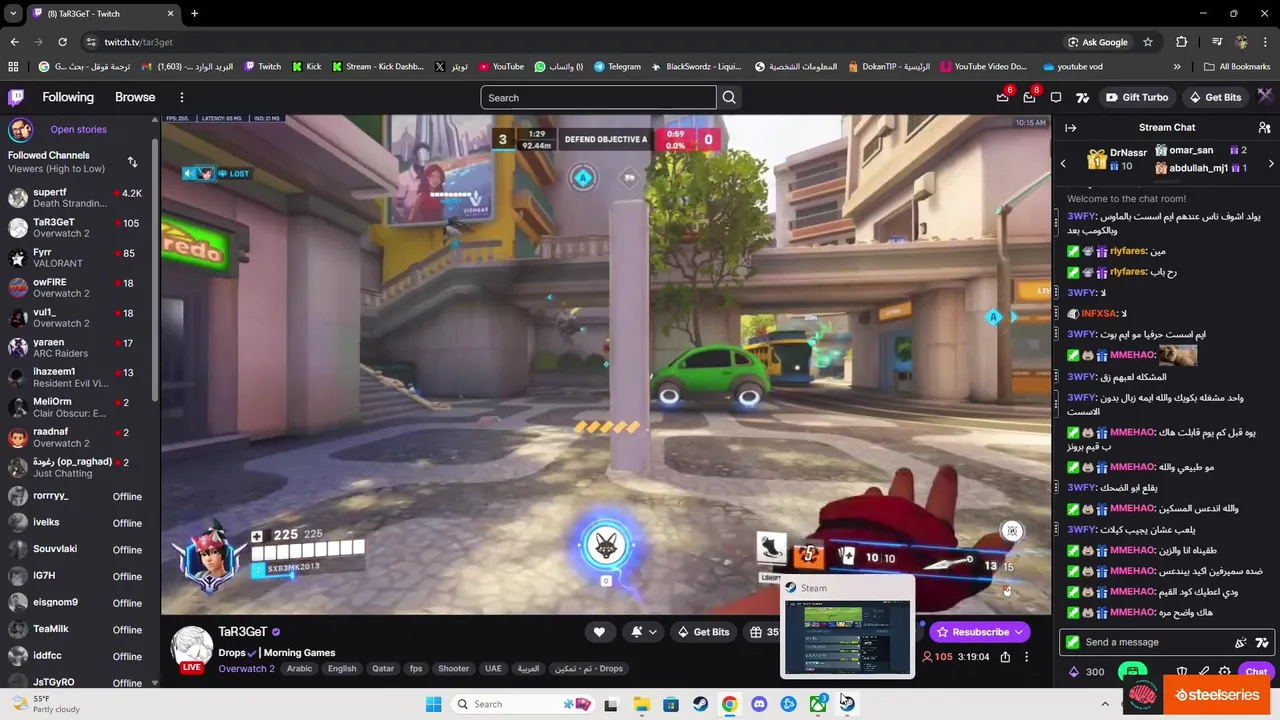The height and width of the screenshot is (720, 1280).
Task: Click the chat settings gear icon
Action: coord(1225,672)
